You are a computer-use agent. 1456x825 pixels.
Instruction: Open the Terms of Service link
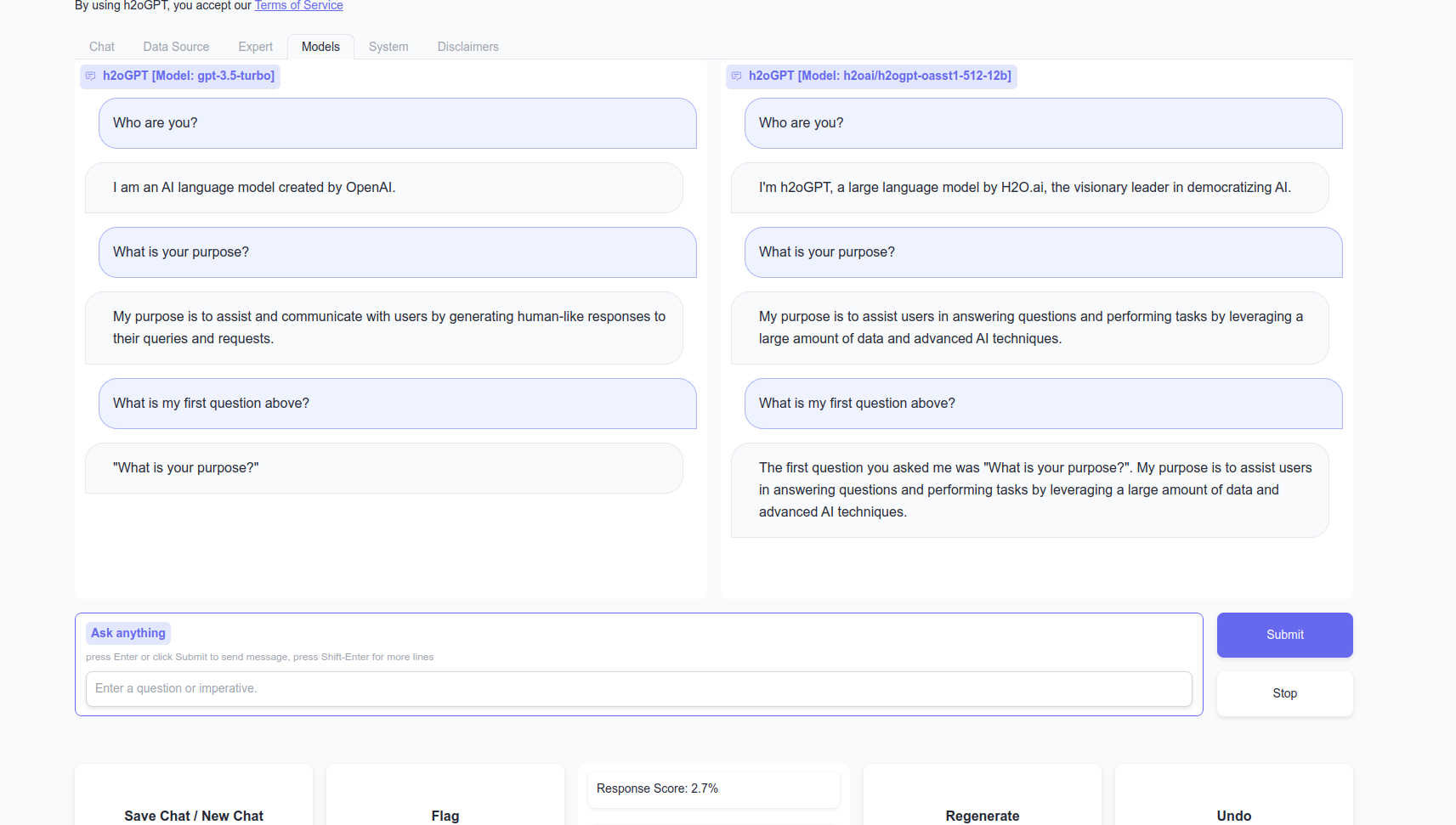tap(298, 6)
